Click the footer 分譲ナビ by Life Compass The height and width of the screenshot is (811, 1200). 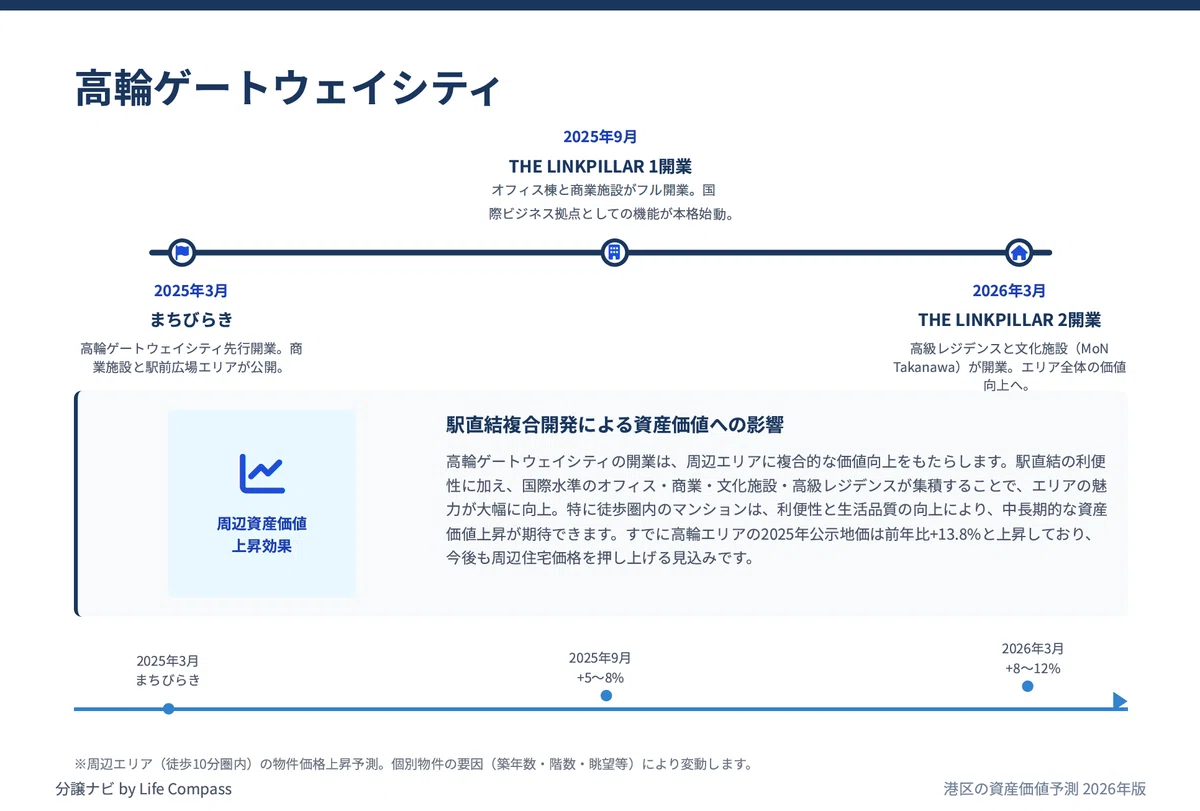click(144, 789)
